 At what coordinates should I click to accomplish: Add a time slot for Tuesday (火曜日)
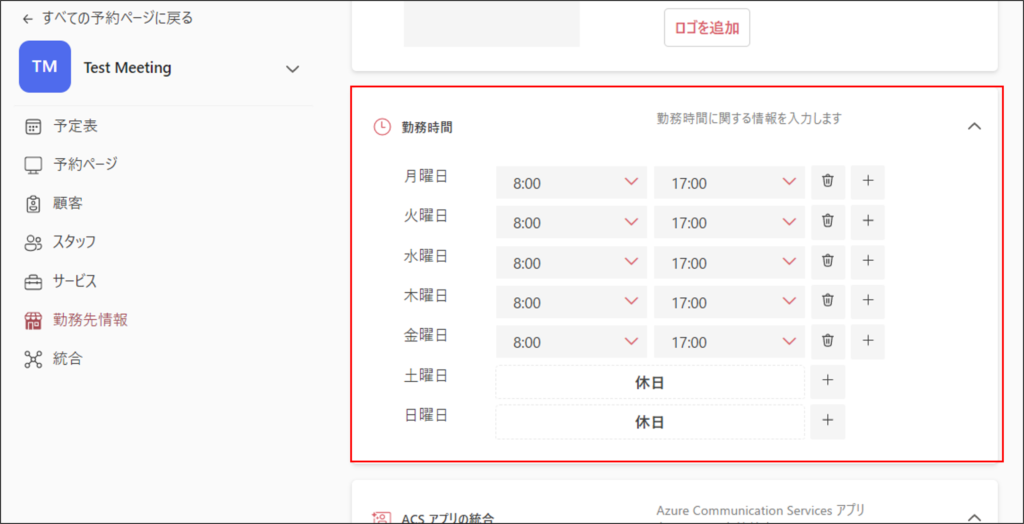point(867,222)
